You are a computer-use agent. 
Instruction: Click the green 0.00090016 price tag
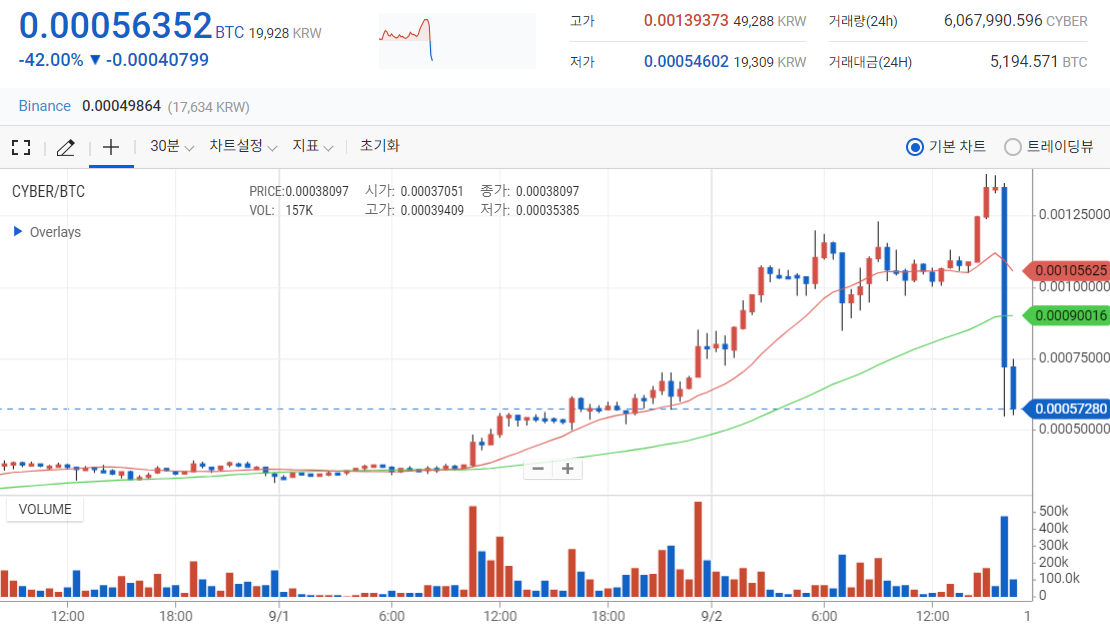click(1070, 316)
